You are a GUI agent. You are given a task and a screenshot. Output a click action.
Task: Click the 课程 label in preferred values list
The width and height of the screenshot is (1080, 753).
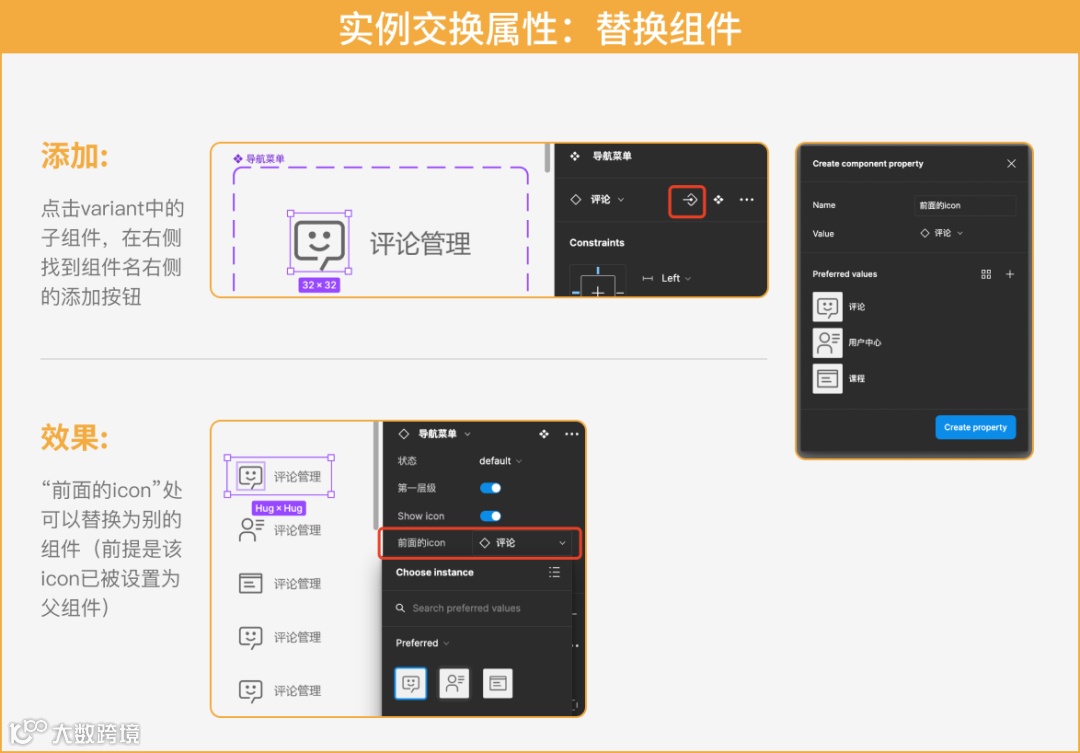[857, 378]
